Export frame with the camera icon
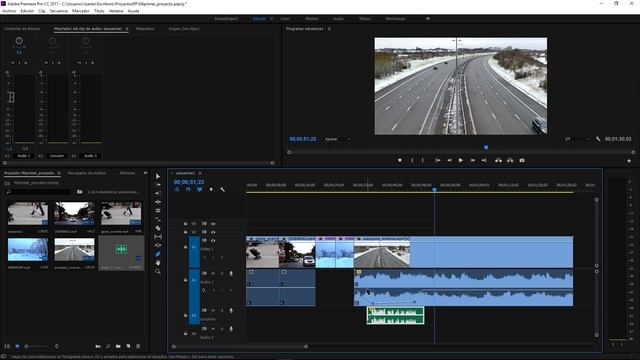The height and width of the screenshot is (360, 640). tap(522, 160)
